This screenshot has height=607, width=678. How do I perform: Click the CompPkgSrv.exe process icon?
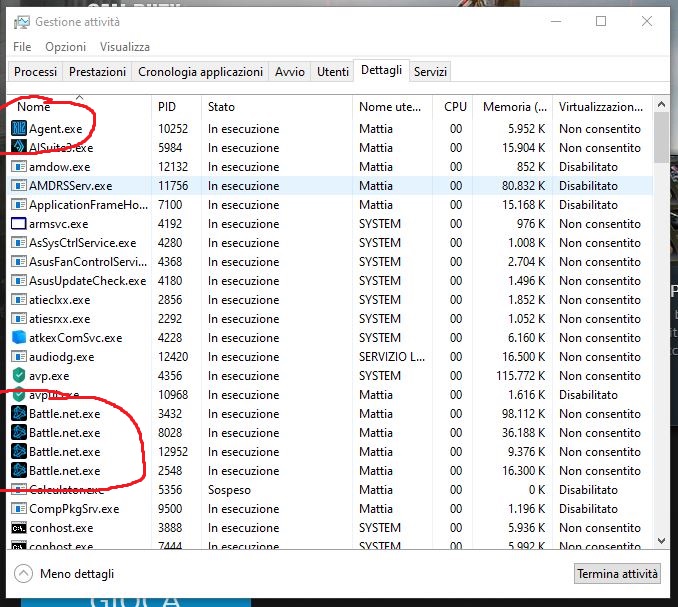(19, 509)
